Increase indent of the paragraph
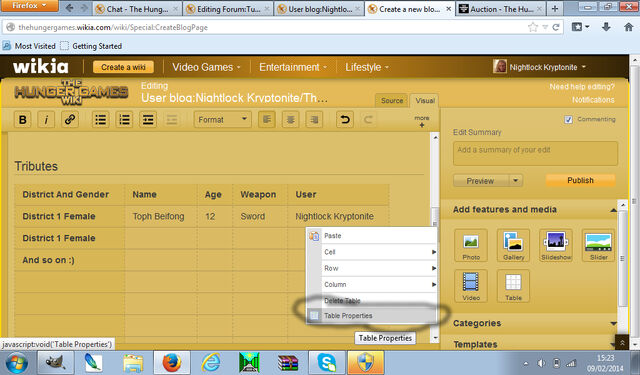Image resolution: width=640 pixels, height=375 pixels. [148, 120]
